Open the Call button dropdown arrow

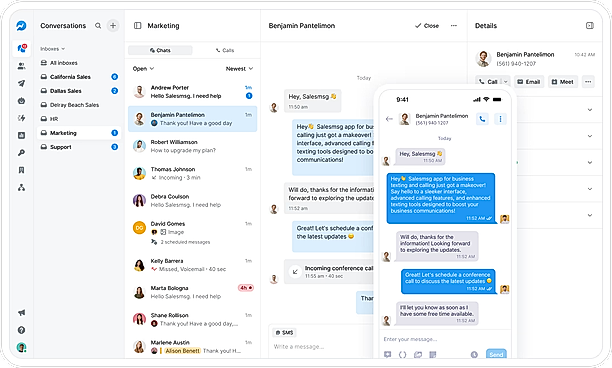[x=505, y=82]
